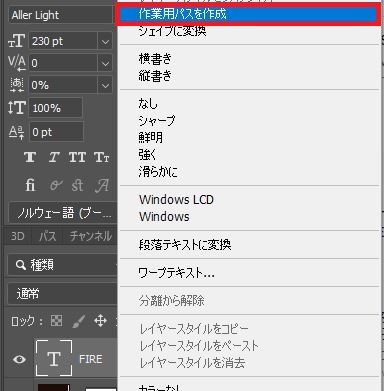Screen dimensions: 384x391
Task: Toggle standard ligatures fi button
Action: tap(30, 185)
